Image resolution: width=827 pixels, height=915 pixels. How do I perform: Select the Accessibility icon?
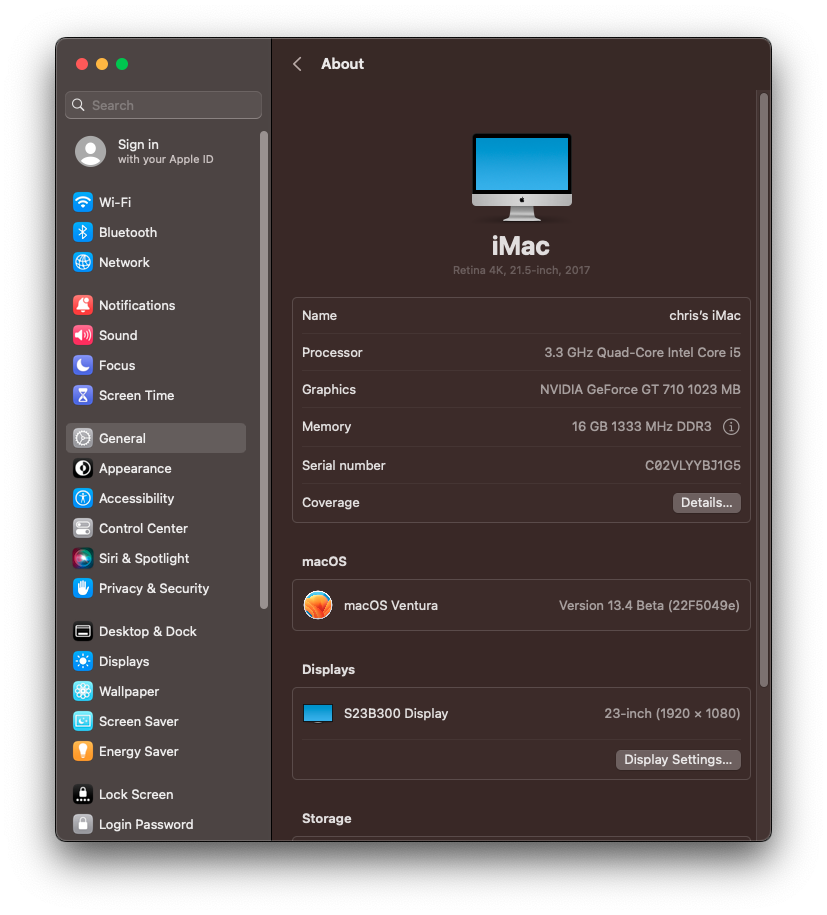(x=83, y=498)
